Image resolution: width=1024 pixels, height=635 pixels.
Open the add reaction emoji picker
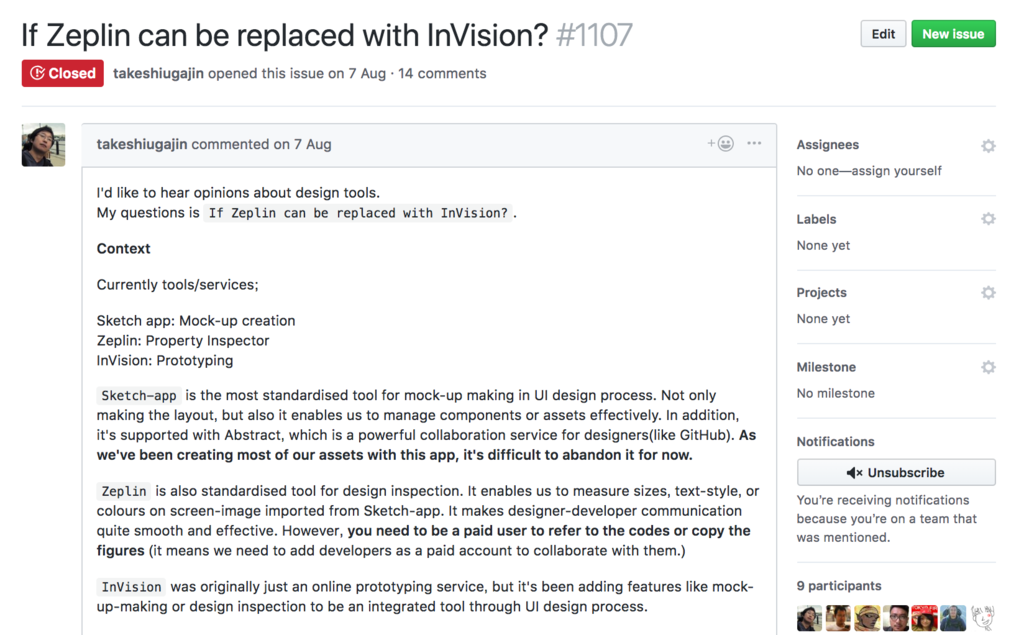click(x=721, y=144)
